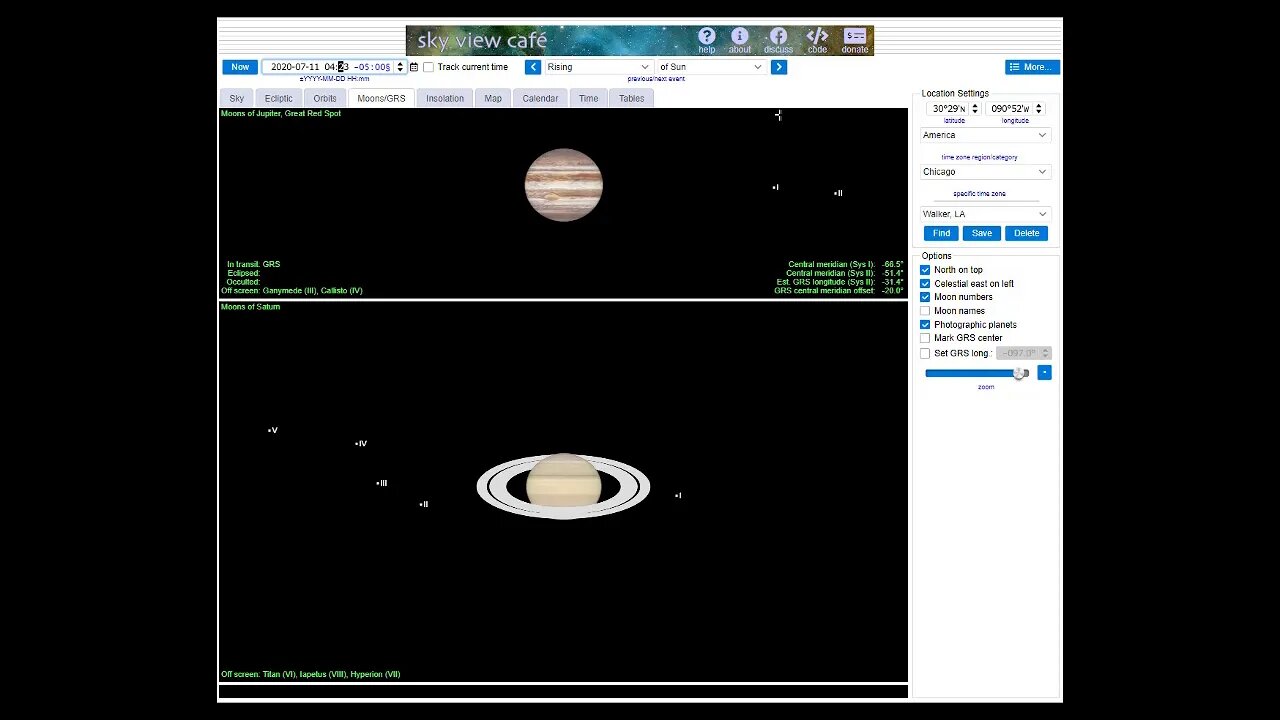
Task: Switch to the Map tab
Action: (x=493, y=98)
